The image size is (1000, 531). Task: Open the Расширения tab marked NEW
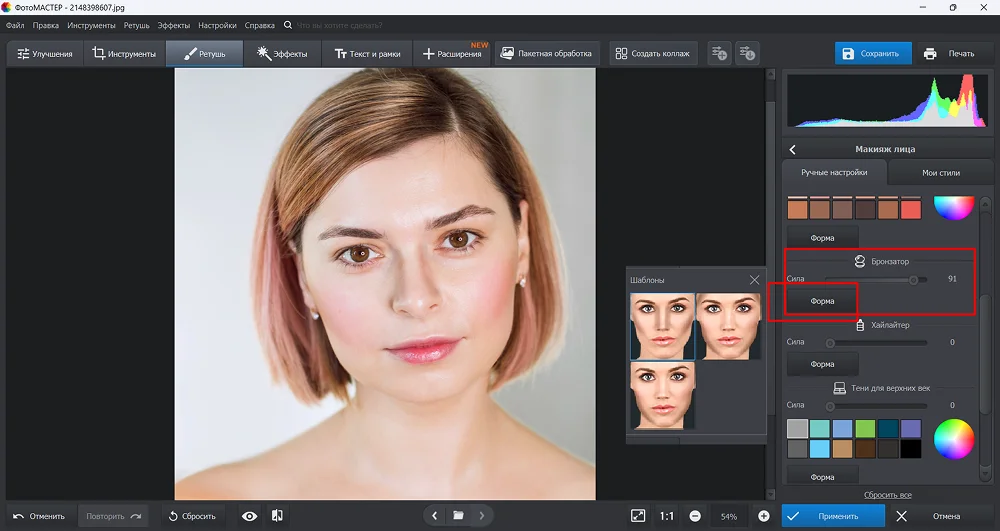(452, 54)
